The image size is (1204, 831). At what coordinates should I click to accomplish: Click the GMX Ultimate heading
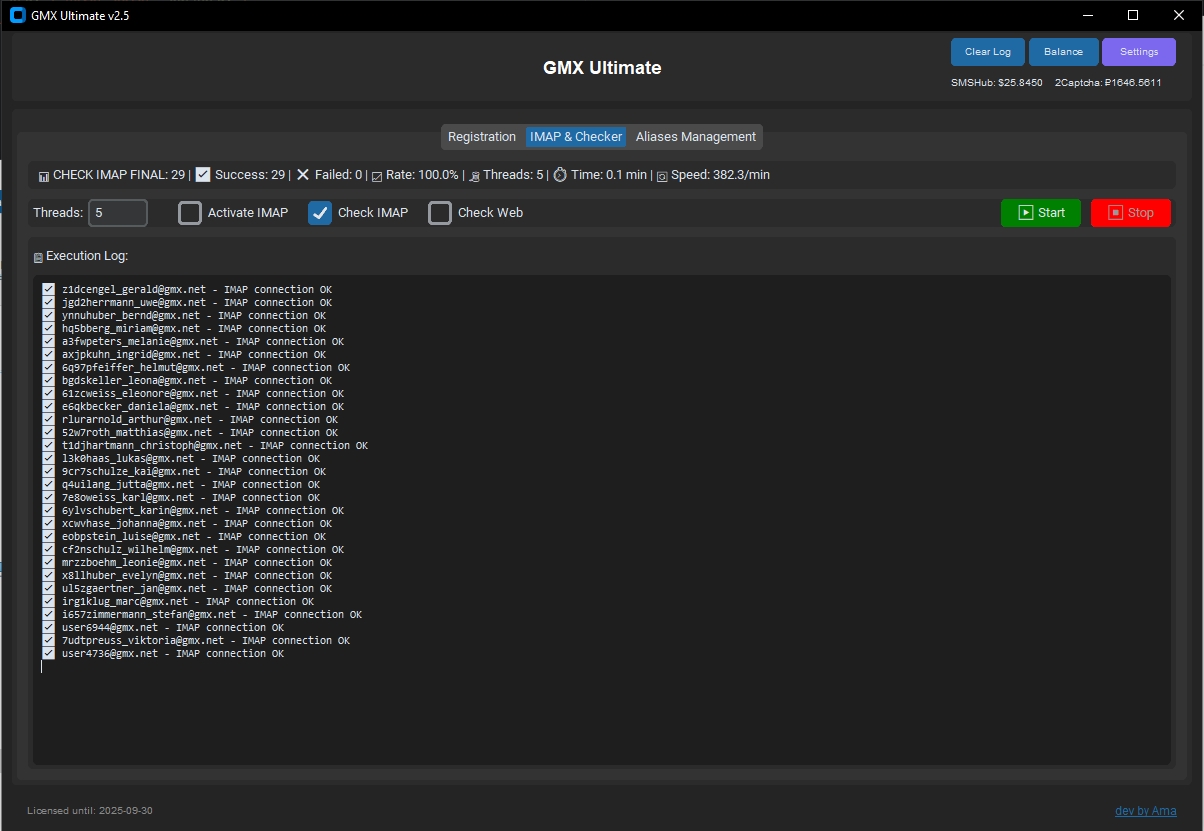tap(602, 68)
